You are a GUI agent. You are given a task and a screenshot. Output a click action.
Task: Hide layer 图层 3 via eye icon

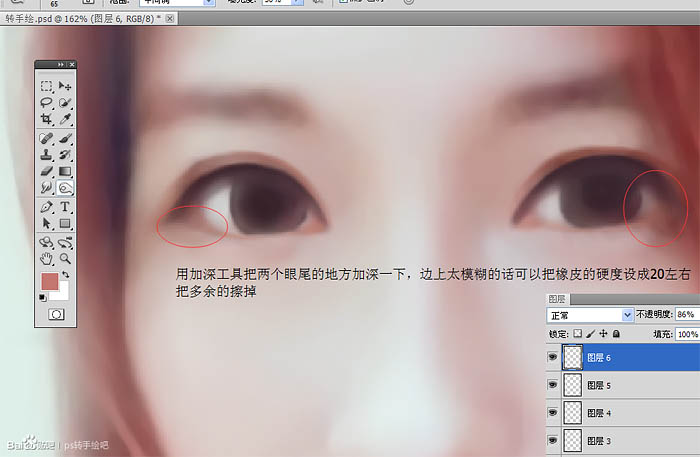[553, 440]
